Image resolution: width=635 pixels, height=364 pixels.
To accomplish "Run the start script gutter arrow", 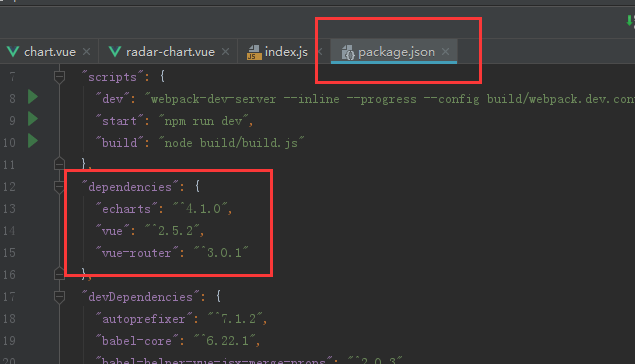I will point(33,119).
